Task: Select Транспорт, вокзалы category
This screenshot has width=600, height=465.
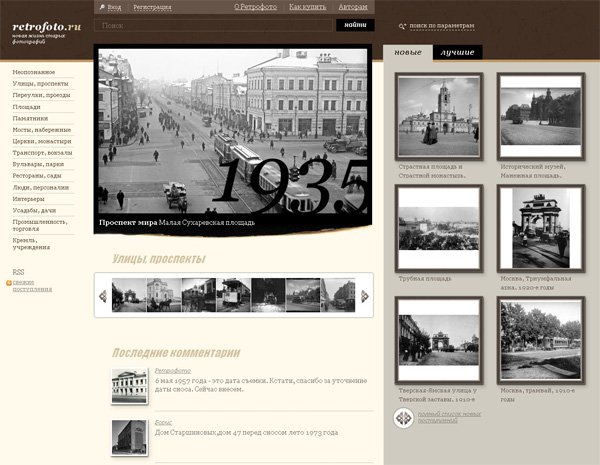Action: [x=42, y=153]
